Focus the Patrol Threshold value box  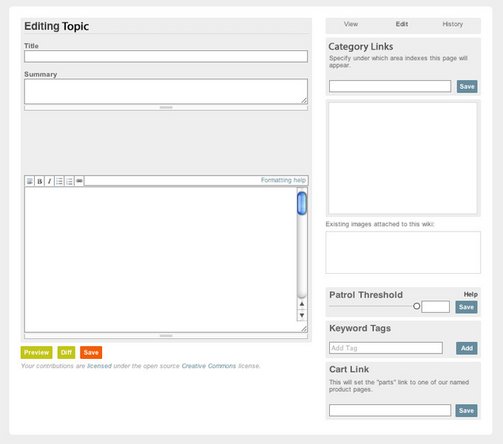pyautogui.click(x=435, y=307)
